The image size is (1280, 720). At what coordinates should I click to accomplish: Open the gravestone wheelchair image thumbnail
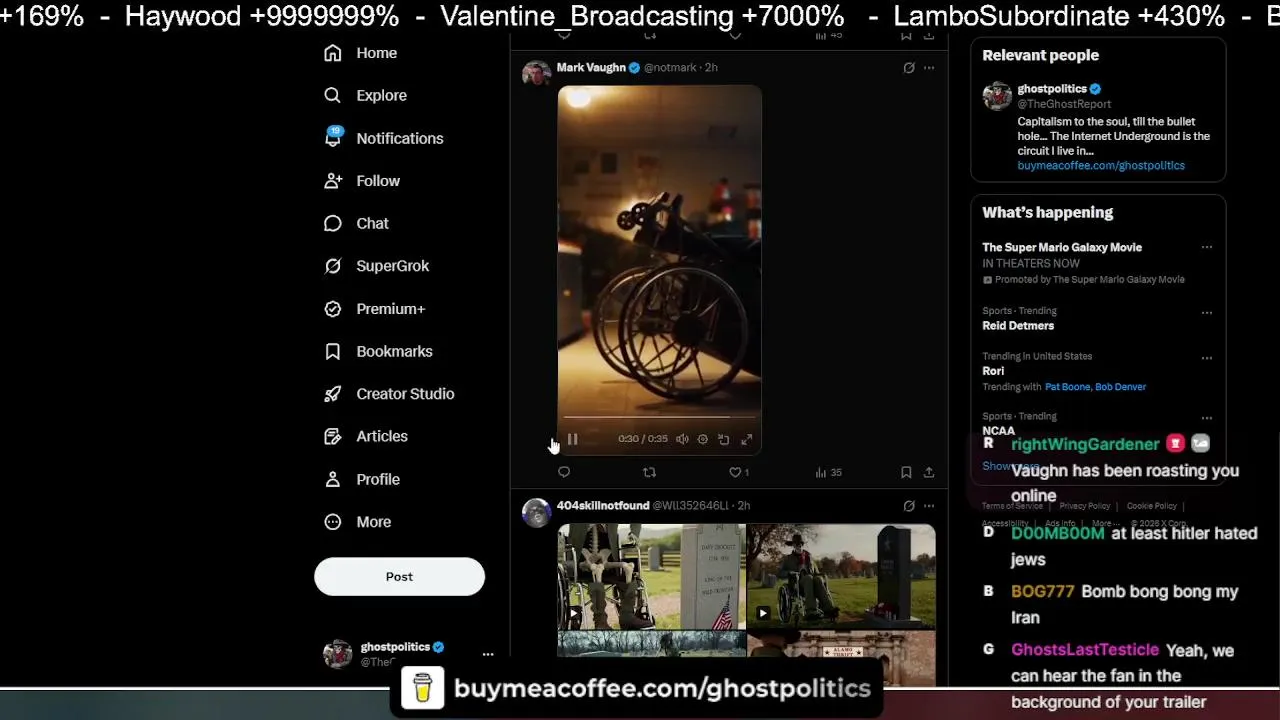[x=651, y=577]
